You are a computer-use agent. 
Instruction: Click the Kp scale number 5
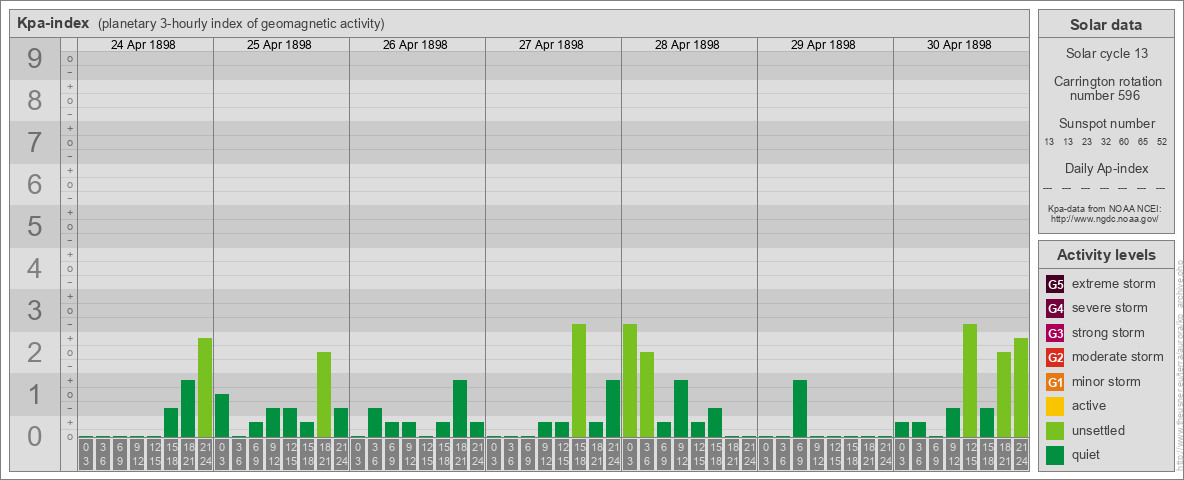(x=34, y=226)
